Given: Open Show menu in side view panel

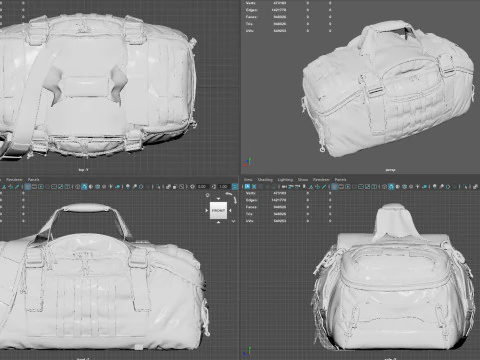Looking at the screenshot, I should [x=303, y=179].
